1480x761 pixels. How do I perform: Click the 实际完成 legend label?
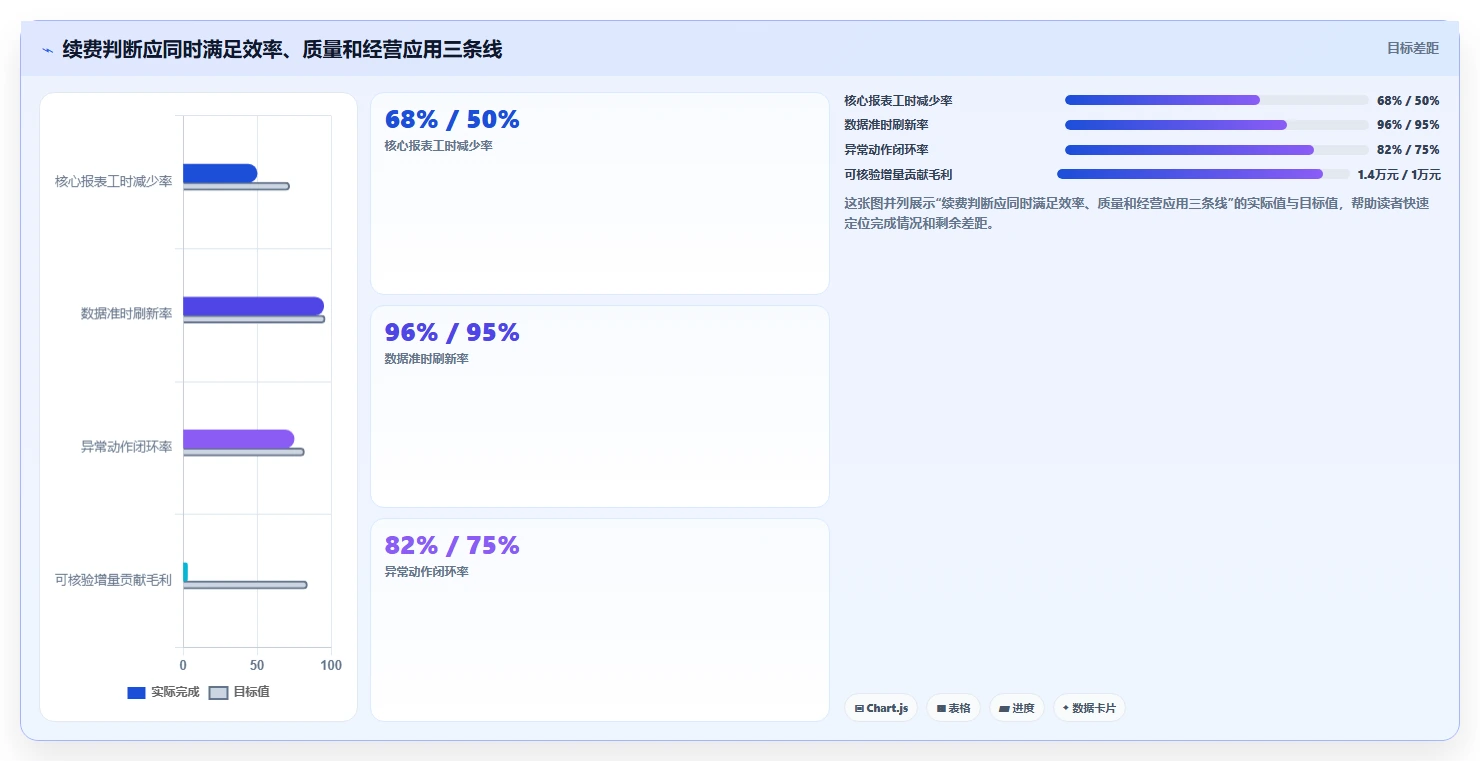coord(175,692)
